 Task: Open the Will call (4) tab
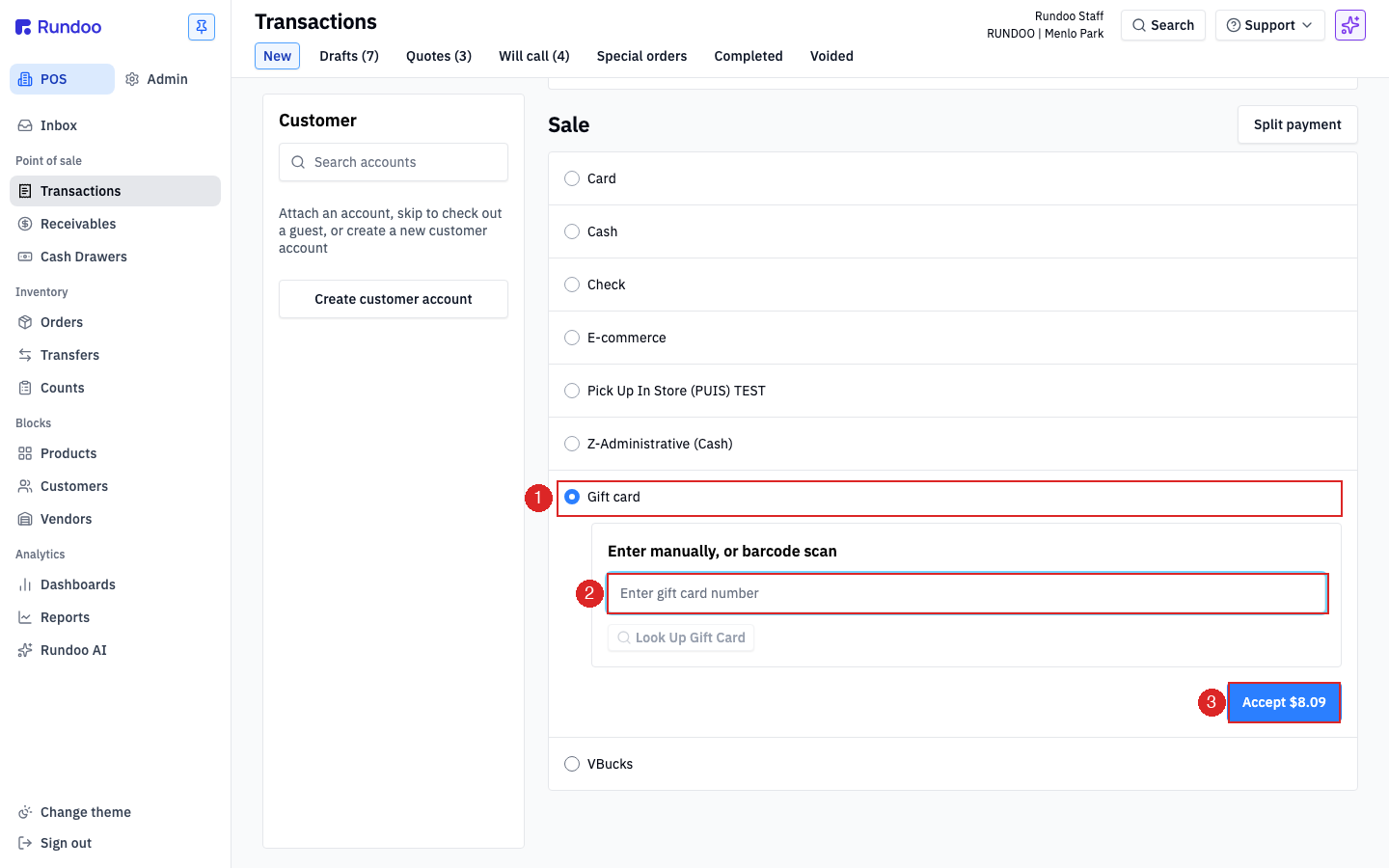point(534,56)
